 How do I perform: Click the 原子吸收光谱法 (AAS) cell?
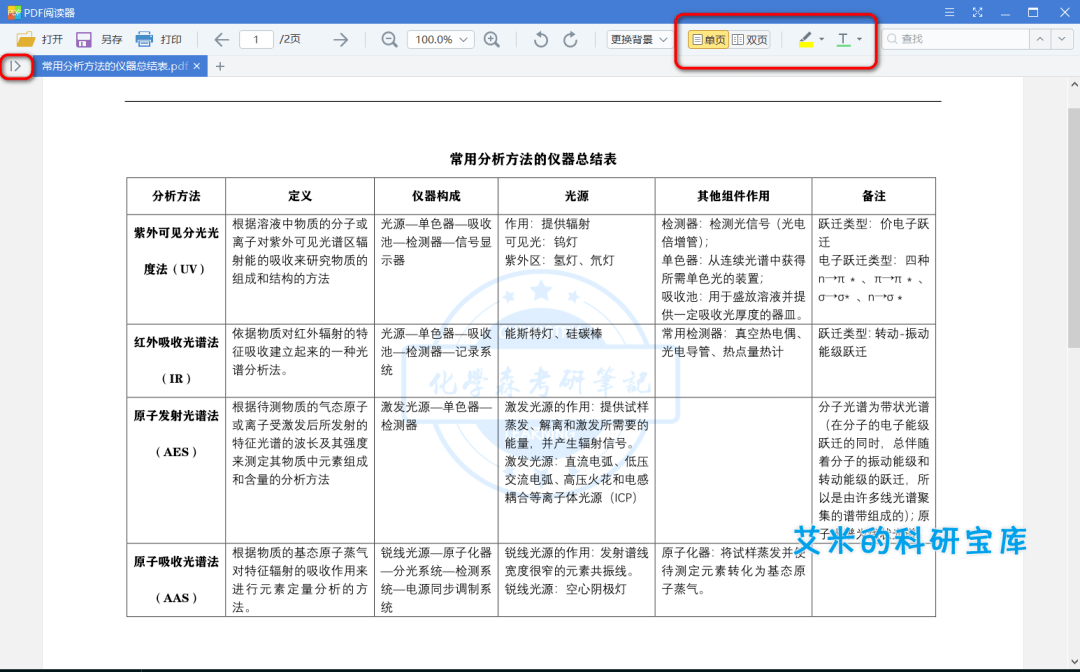click(x=176, y=580)
